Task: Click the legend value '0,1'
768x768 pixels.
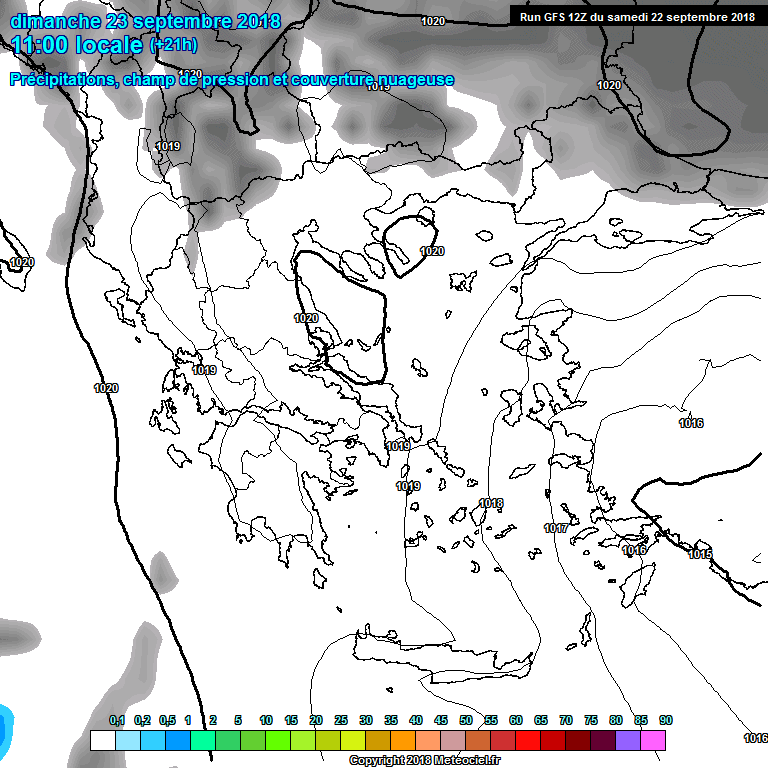Action: click(117, 720)
